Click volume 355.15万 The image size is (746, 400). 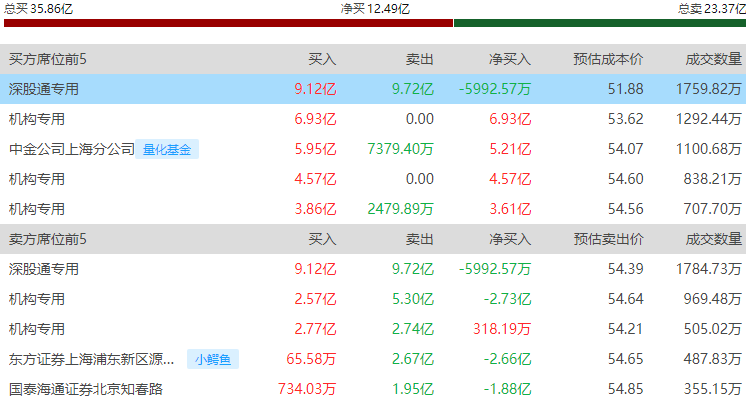tap(713, 389)
